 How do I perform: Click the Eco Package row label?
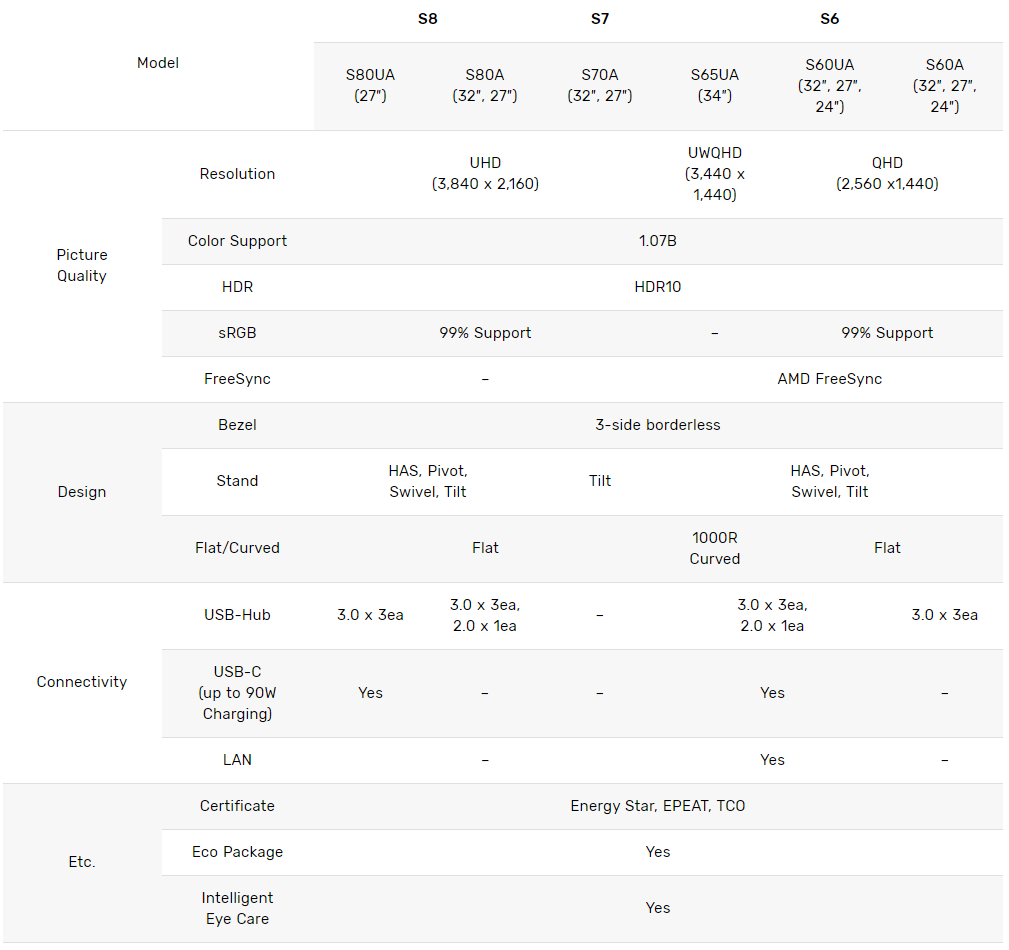(x=237, y=852)
